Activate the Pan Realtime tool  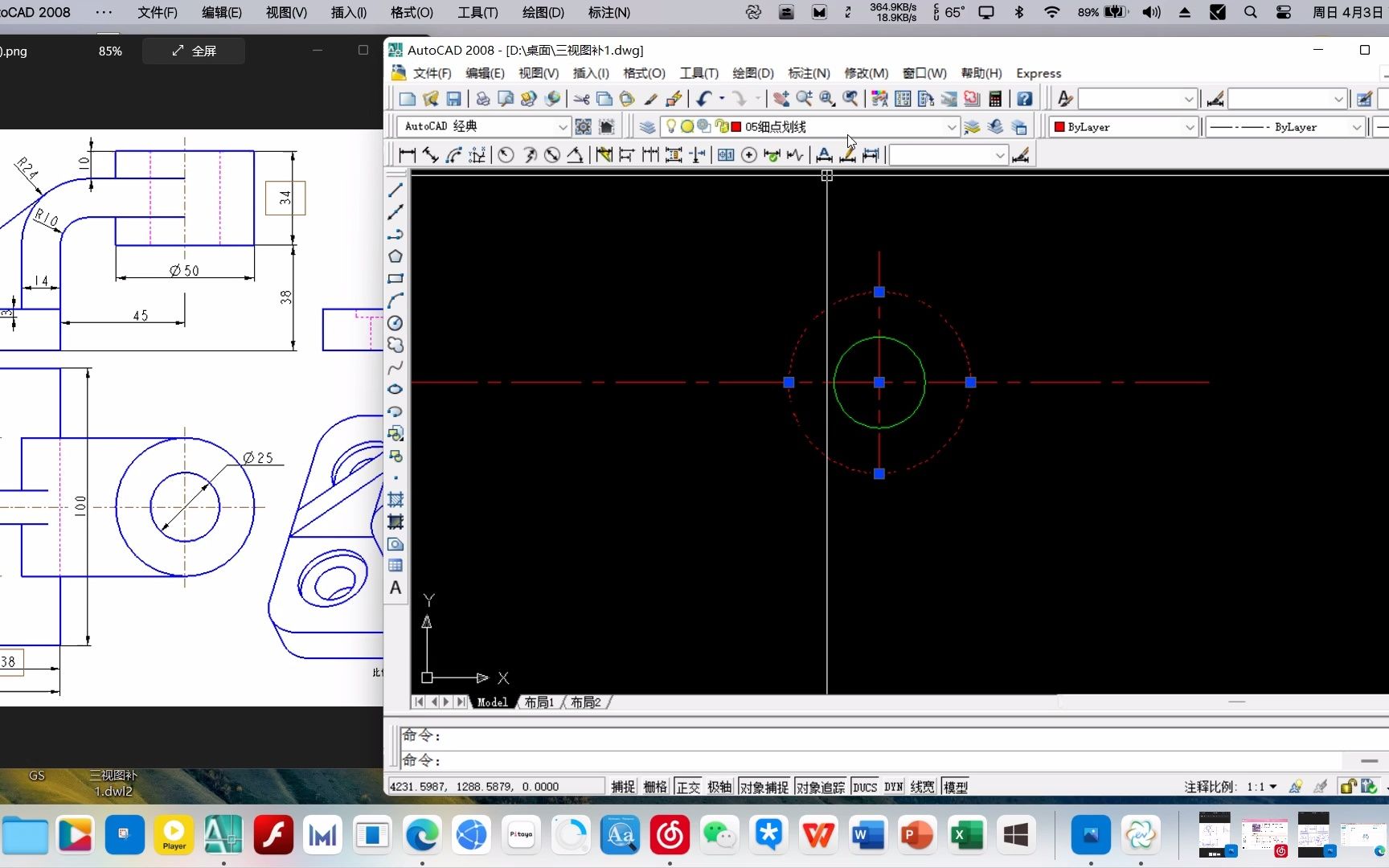point(781,98)
